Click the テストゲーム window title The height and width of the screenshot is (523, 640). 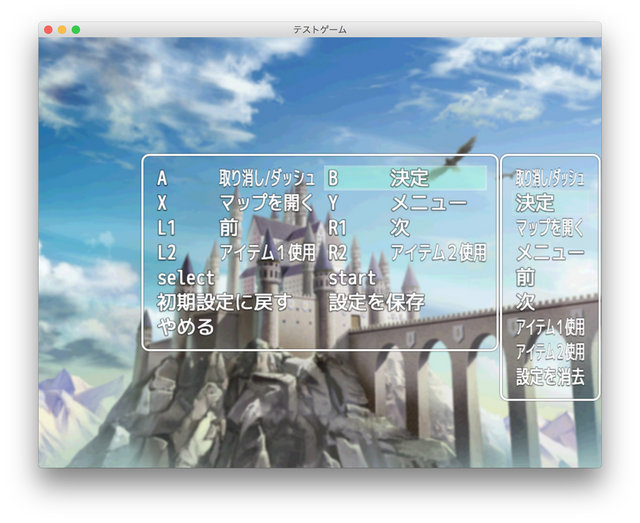pyautogui.click(x=320, y=30)
